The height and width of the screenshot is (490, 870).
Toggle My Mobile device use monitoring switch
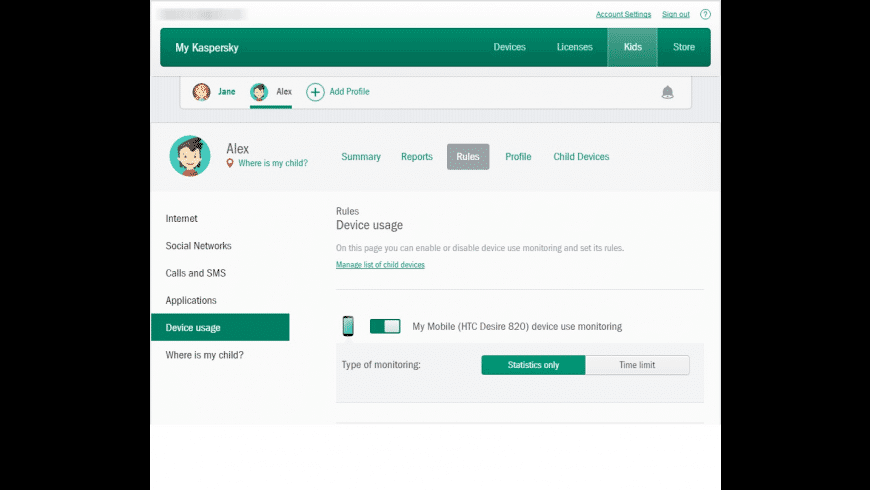coord(385,326)
